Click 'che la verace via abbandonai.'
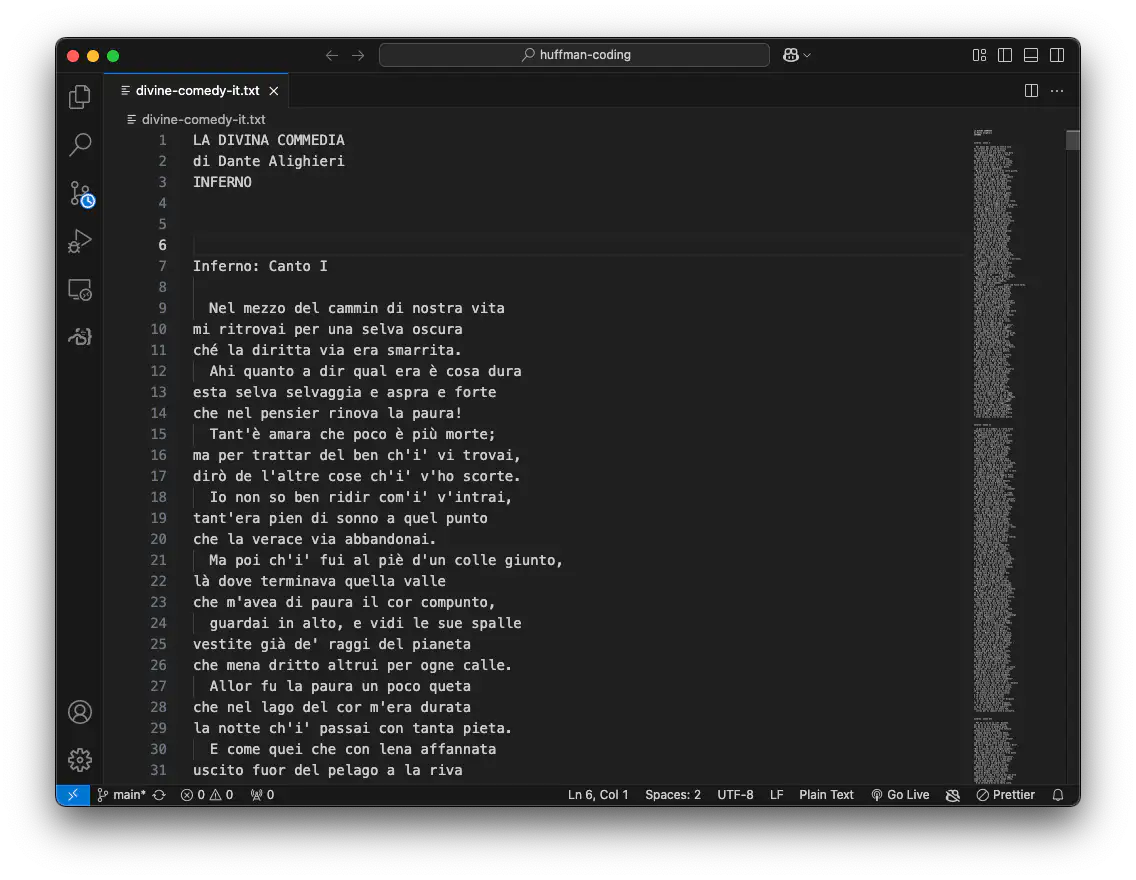1136x880 pixels. coord(314,539)
